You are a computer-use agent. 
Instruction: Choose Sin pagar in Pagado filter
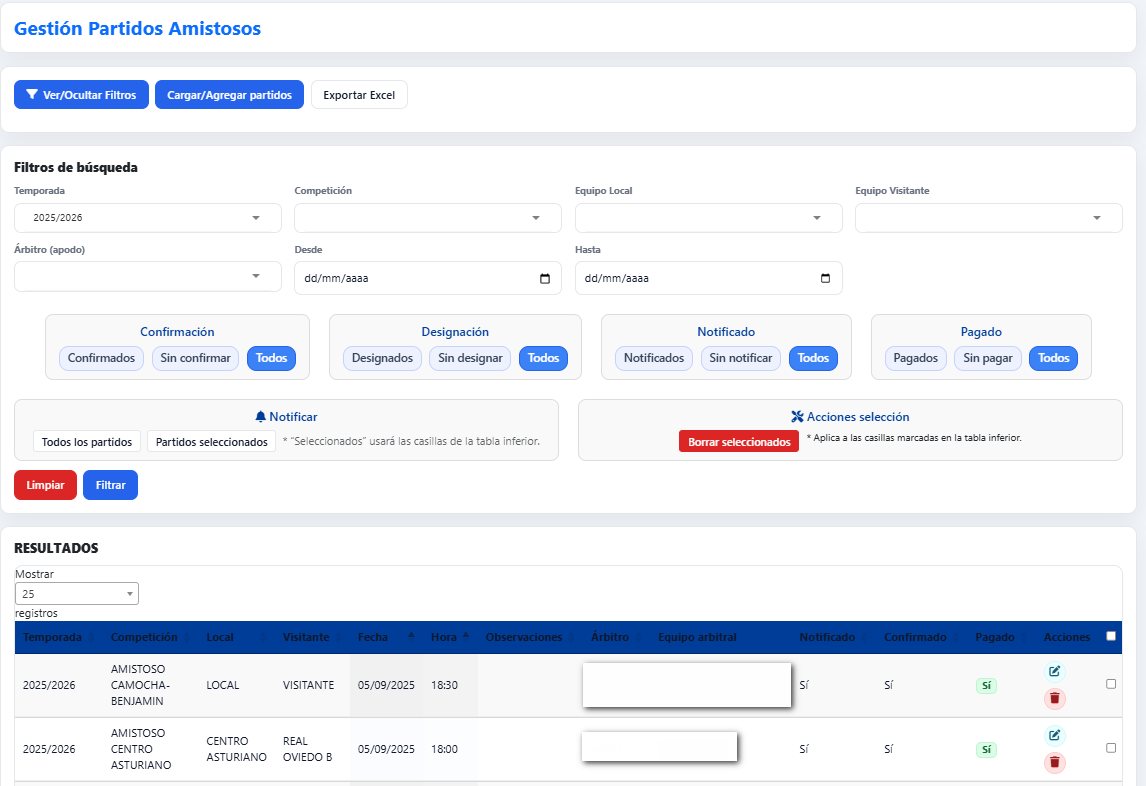coord(988,358)
